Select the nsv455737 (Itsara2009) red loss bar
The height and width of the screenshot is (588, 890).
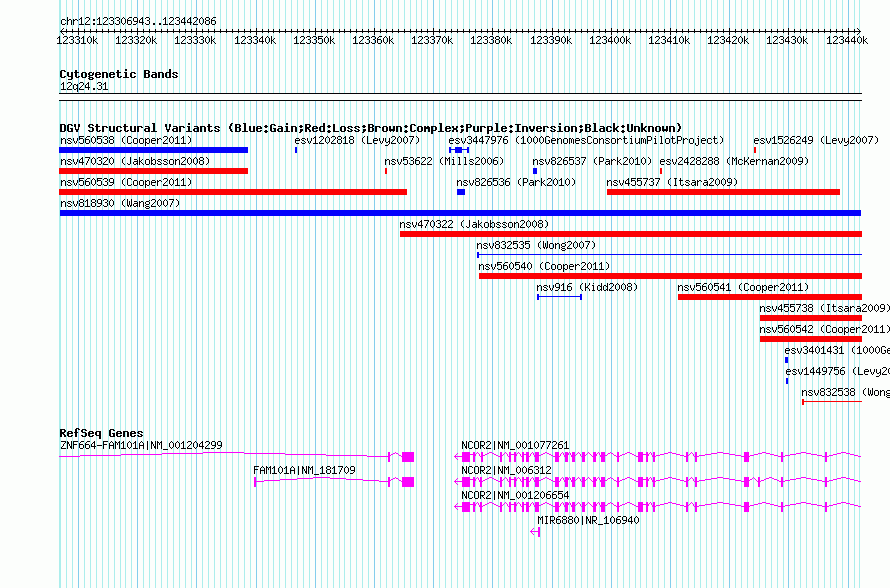(723, 192)
